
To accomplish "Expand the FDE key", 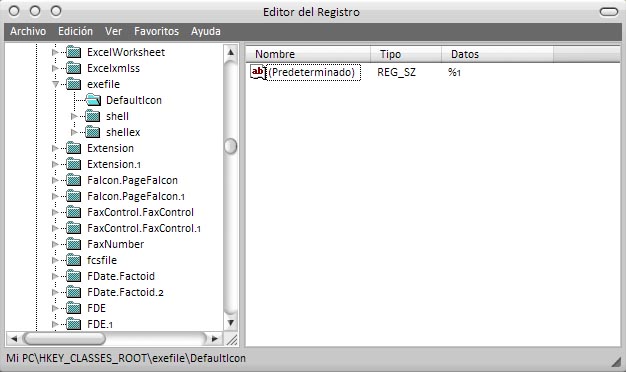I will coord(55,308).
